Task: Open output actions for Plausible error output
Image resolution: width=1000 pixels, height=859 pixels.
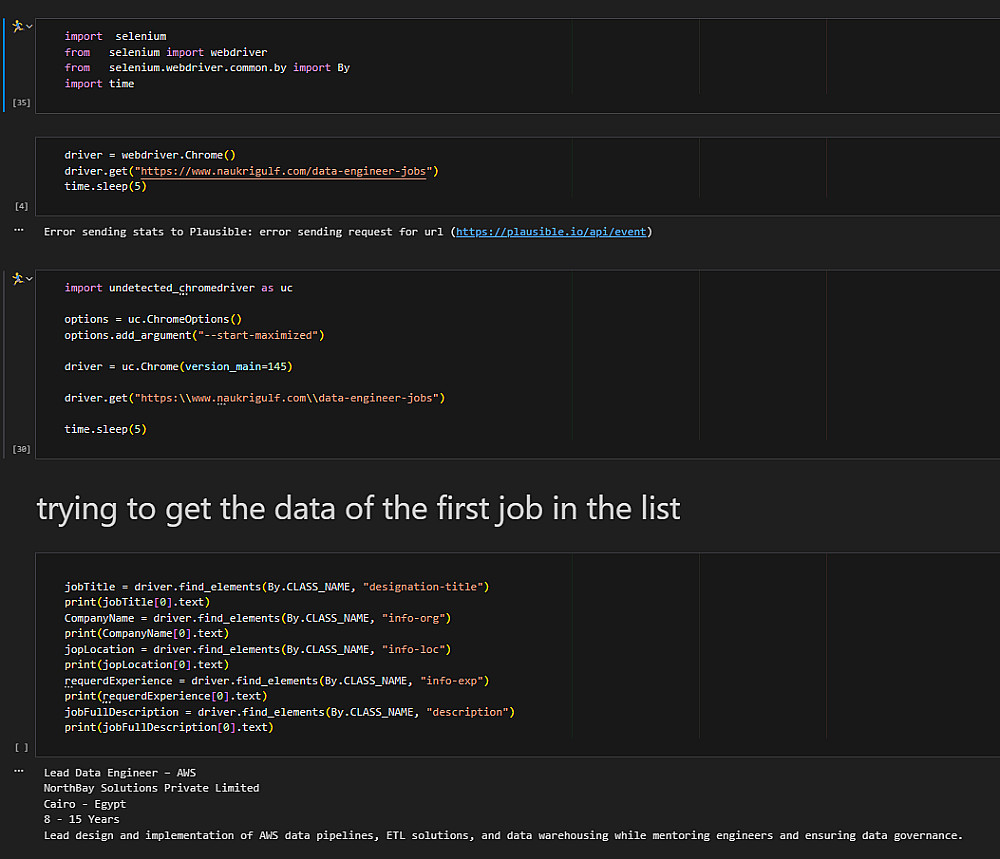Action: [19, 230]
